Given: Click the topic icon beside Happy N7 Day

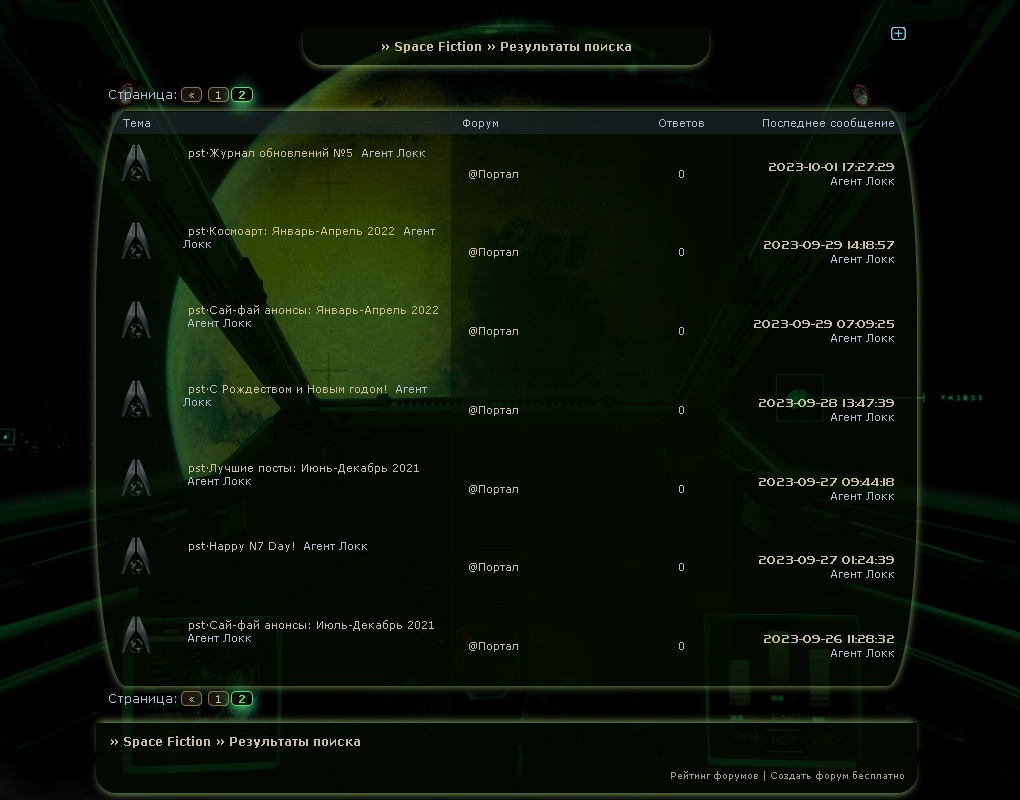Looking at the screenshot, I should [x=136, y=555].
